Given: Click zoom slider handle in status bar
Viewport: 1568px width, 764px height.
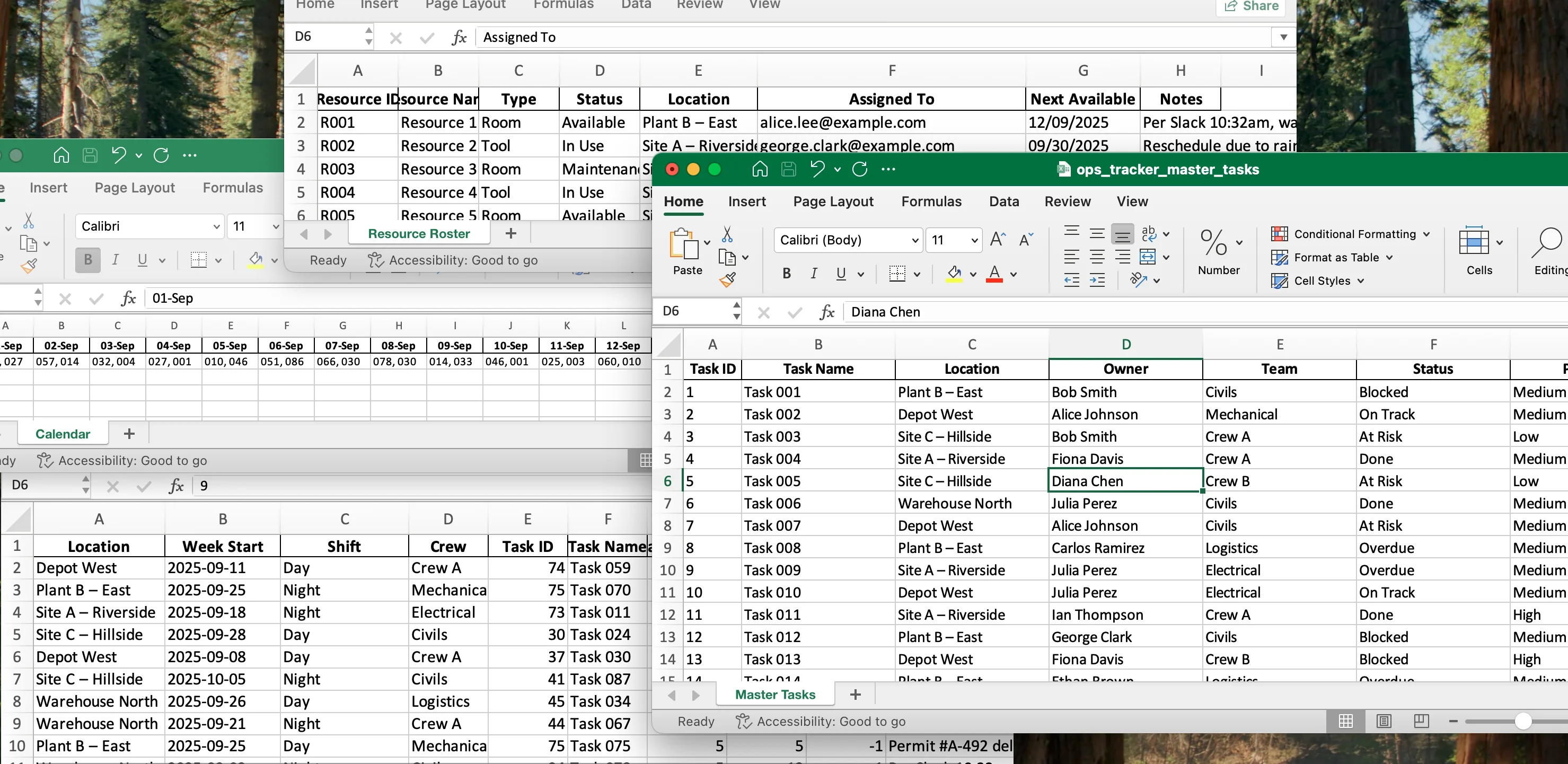Looking at the screenshot, I should pyautogui.click(x=1522, y=722).
